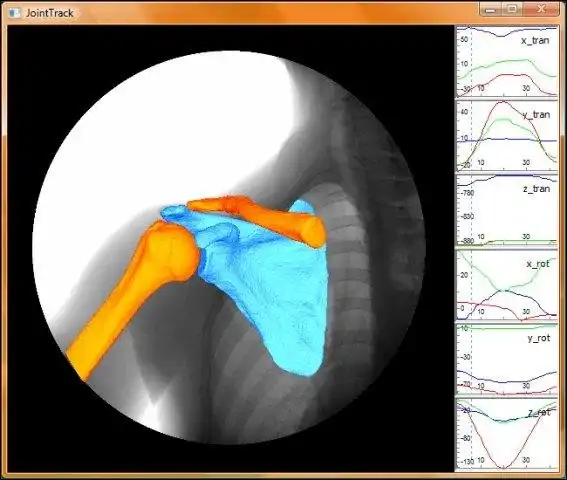Close the JointTrack window

541,10
